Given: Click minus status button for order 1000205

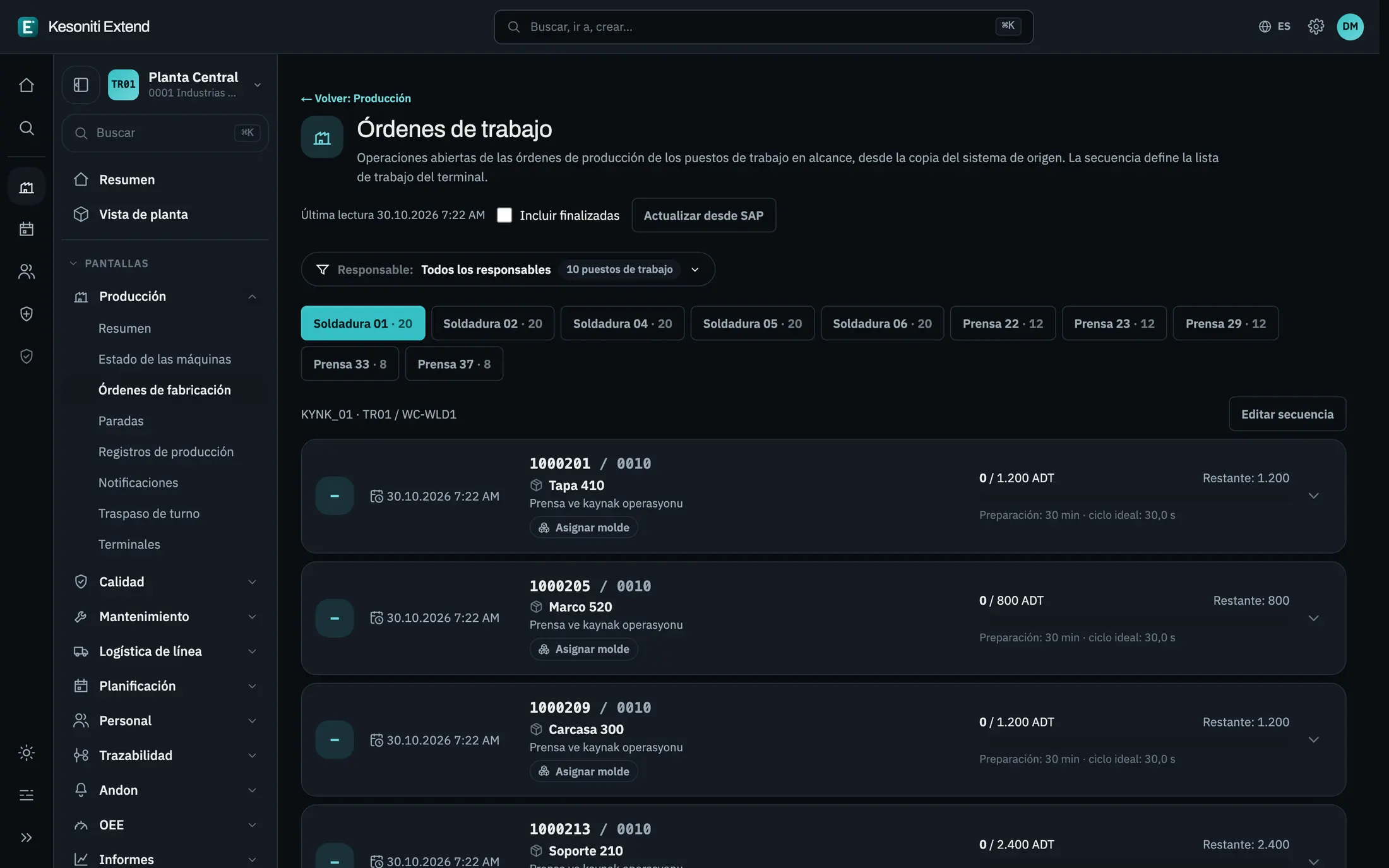Looking at the screenshot, I should pyautogui.click(x=335, y=618).
